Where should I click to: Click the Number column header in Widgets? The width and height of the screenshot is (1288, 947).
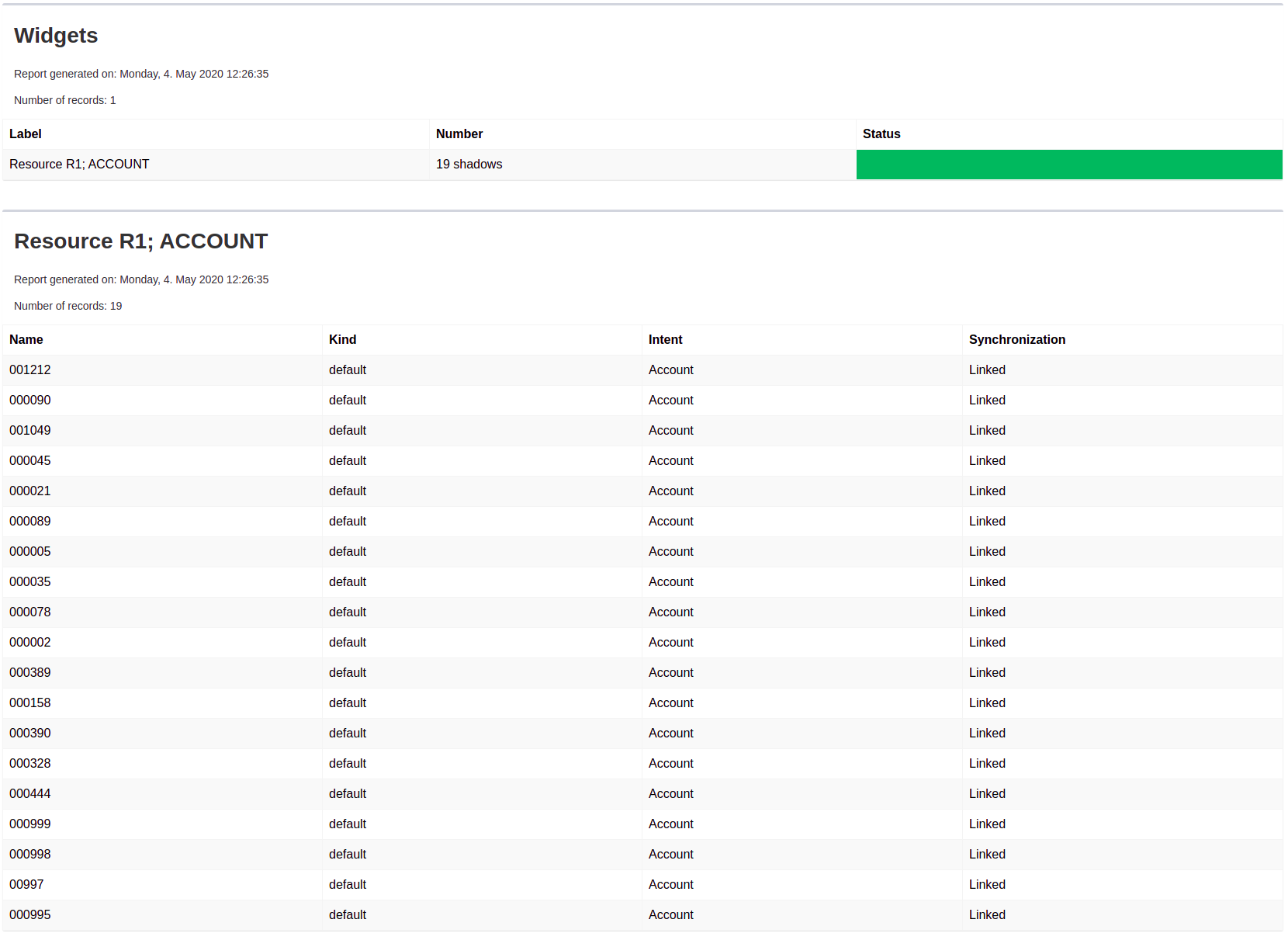pos(459,134)
